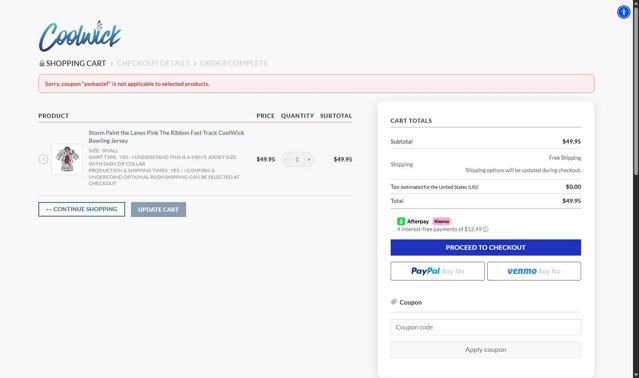
Task: Increase jersey quantity with plus button
Action: pyautogui.click(x=309, y=159)
